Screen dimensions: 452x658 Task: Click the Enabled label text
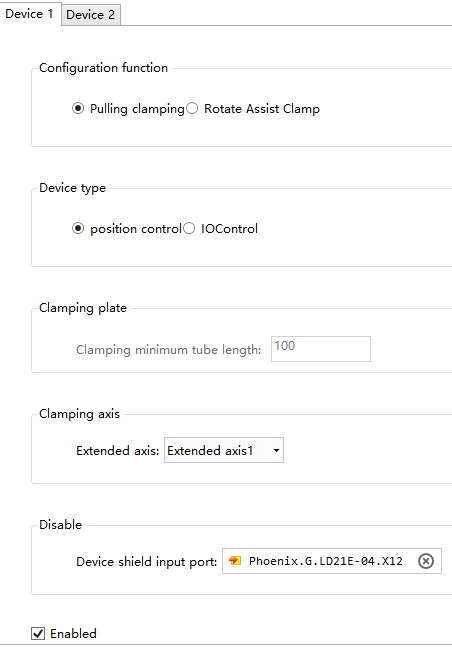point(73,634)
